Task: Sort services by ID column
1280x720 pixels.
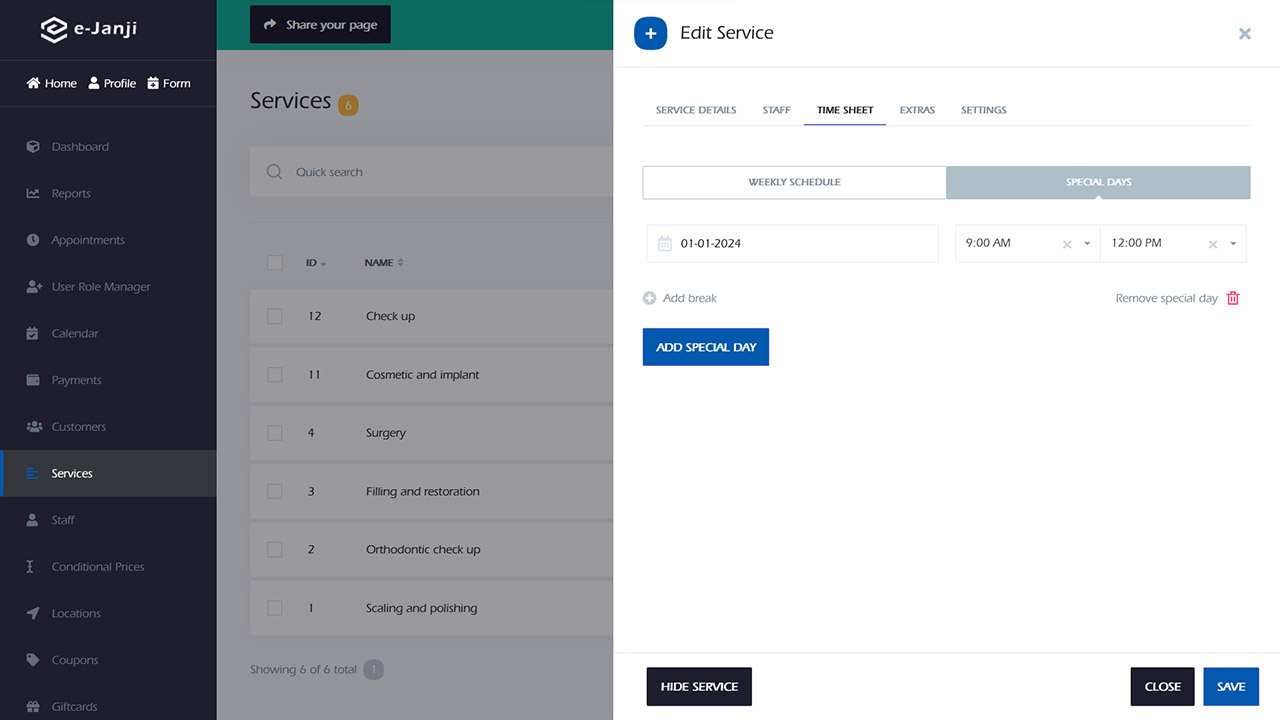Action: pos(316,263)
